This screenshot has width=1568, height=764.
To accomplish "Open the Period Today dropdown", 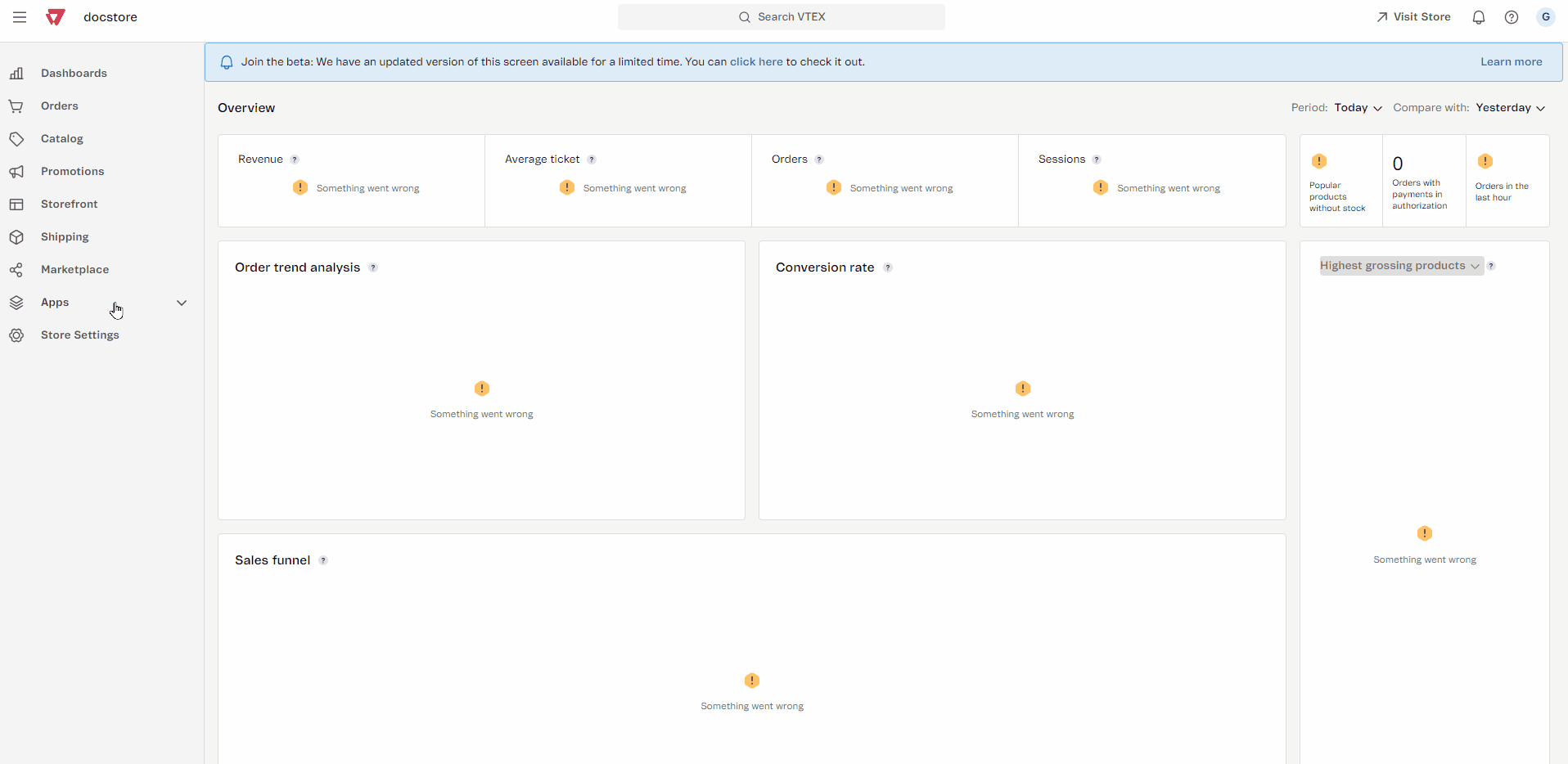I will click(x=1358, y=108).
